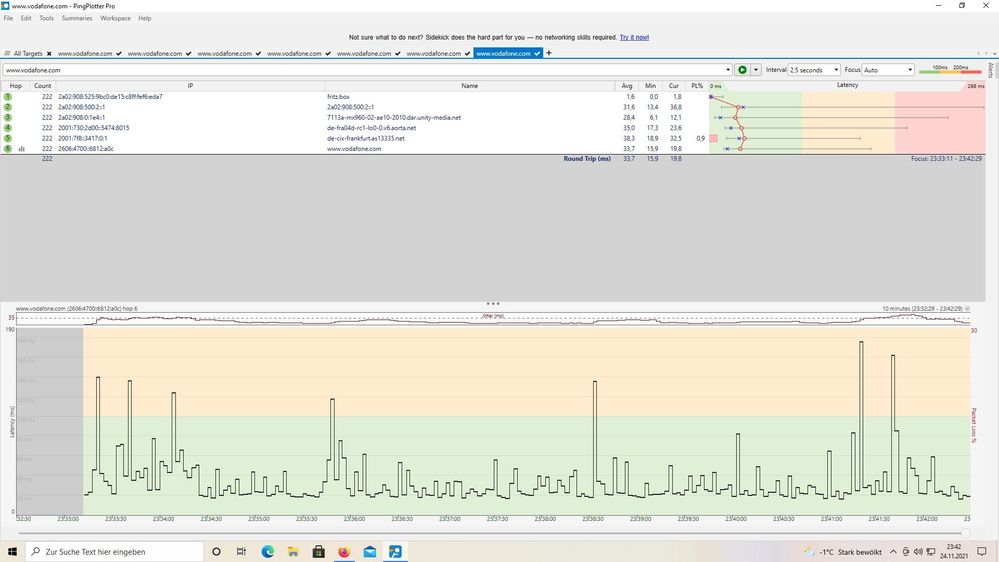Image resolution: width=999 pixels, height=562 pixels.
Task: Click the latency color scale legend
Action: [950, 70]
